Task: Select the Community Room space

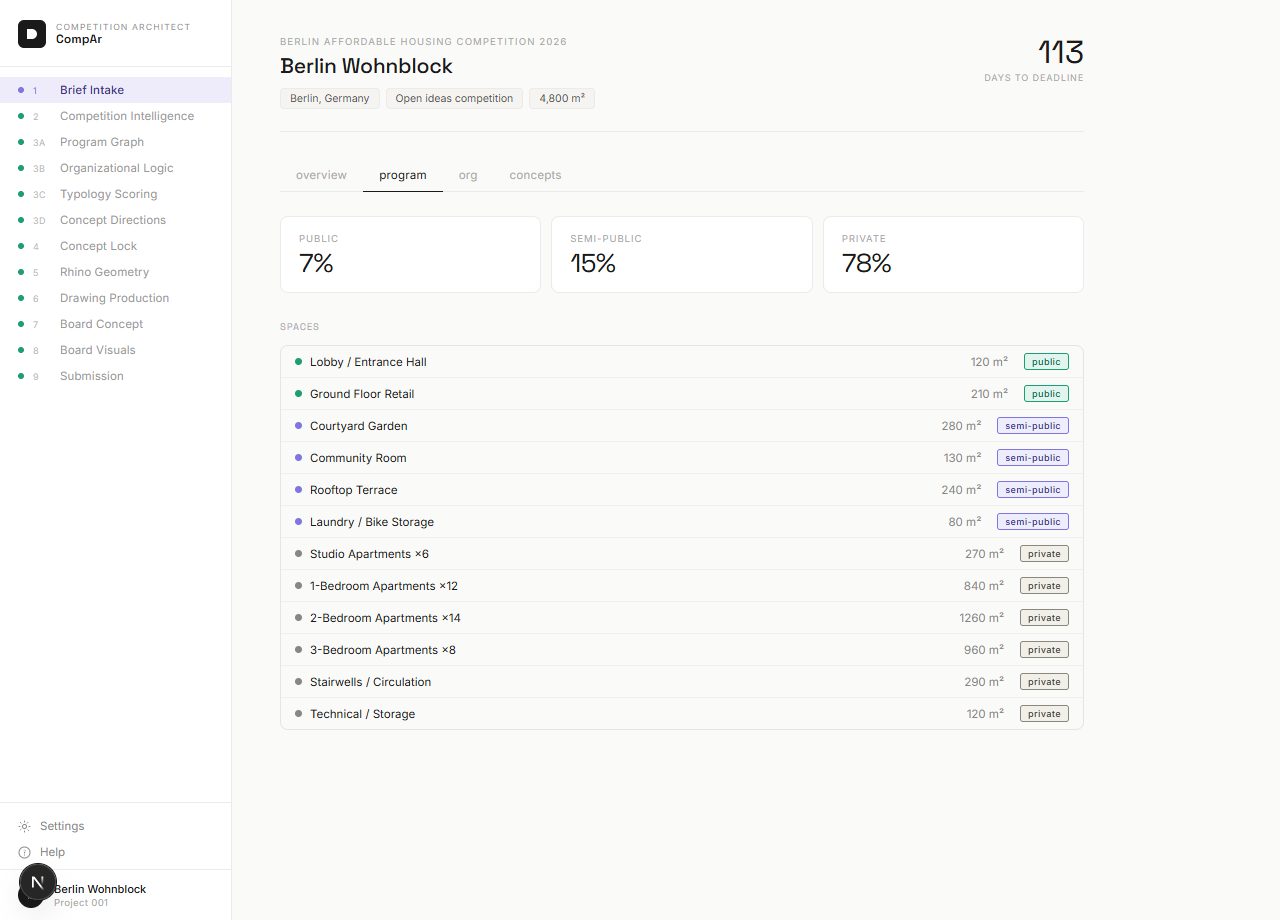Action: (x=682, y=458)
